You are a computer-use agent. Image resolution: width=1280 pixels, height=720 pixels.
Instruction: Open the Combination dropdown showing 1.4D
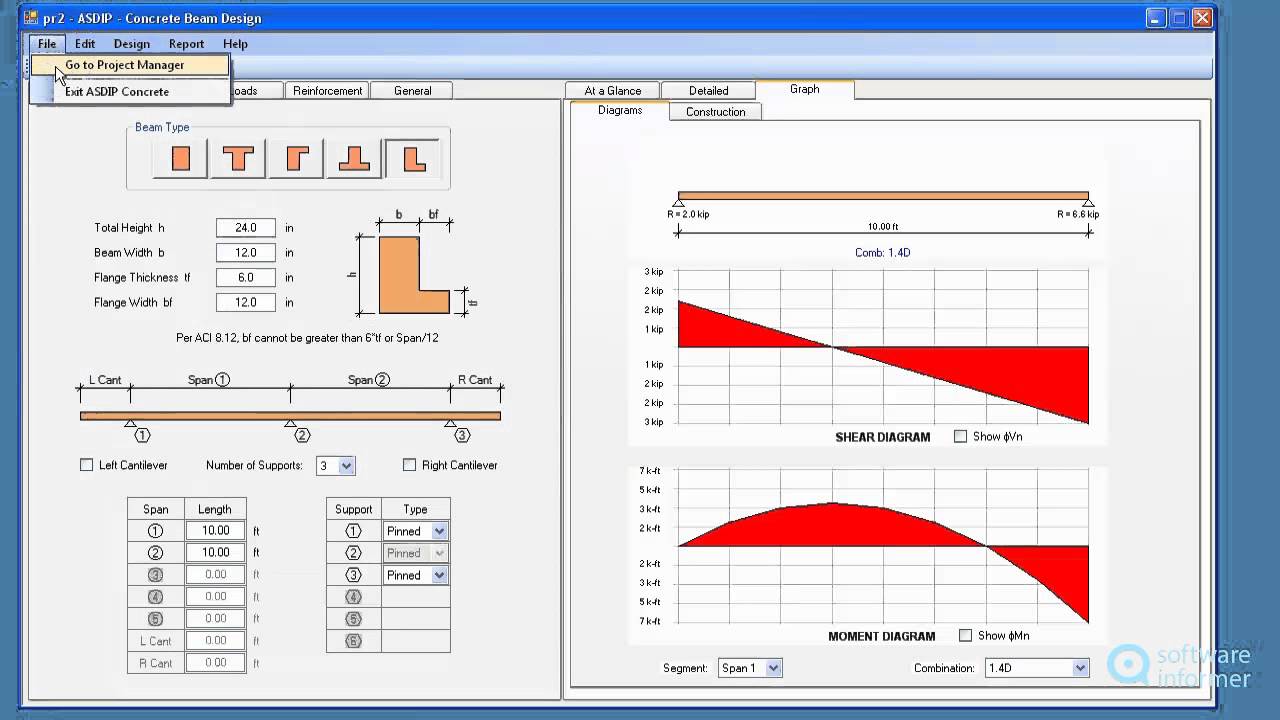pos(1080,668)
